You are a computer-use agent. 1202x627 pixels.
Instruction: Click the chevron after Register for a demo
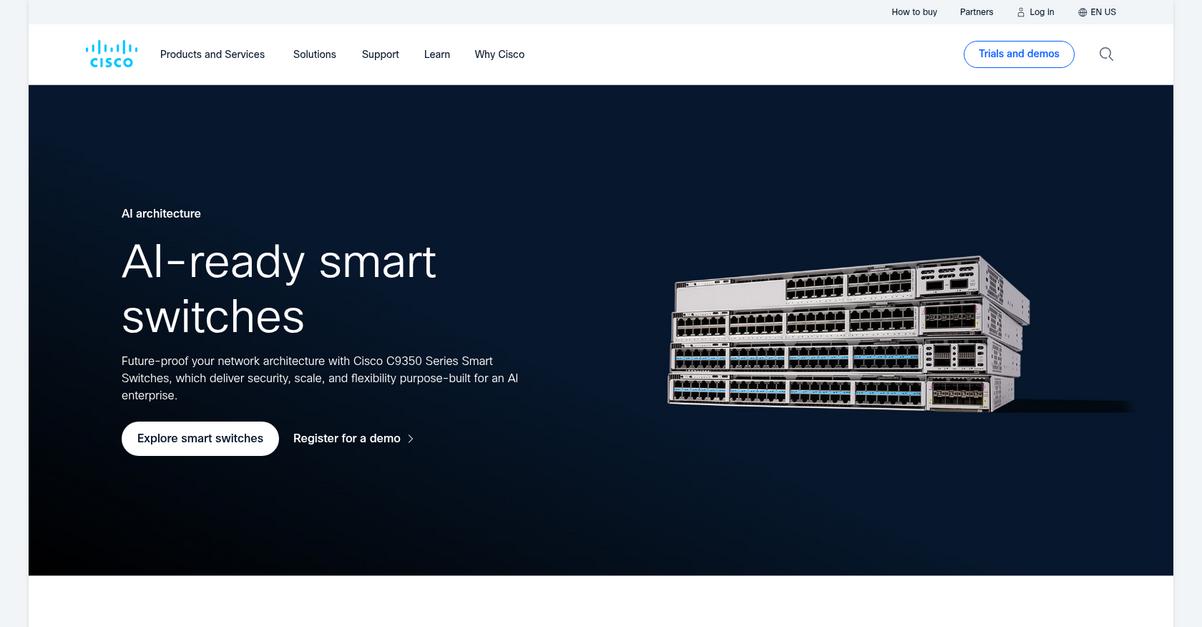pyautogui.click(x=411, y=439)
